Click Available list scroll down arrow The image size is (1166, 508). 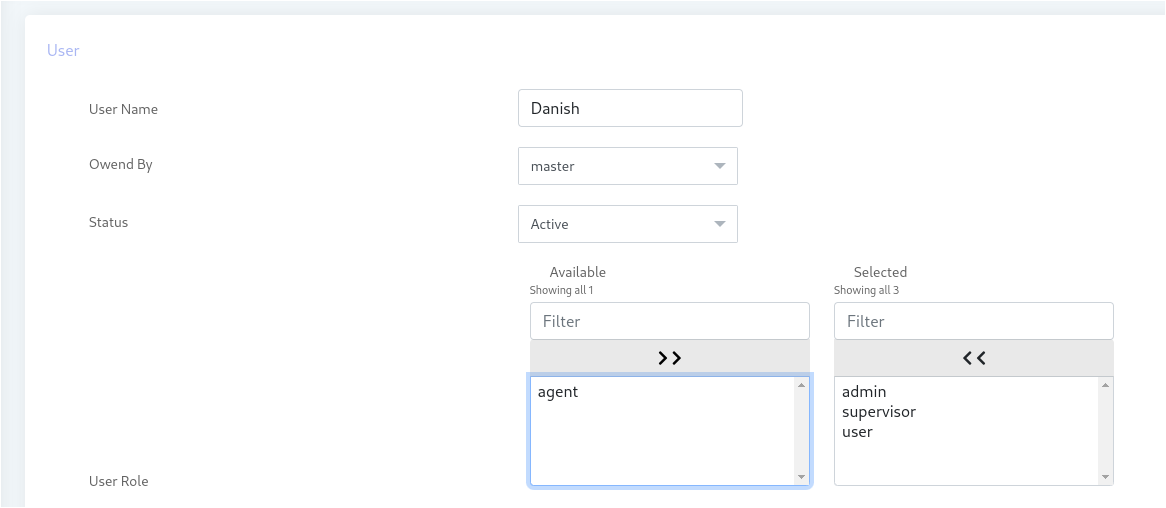point(801,478)
